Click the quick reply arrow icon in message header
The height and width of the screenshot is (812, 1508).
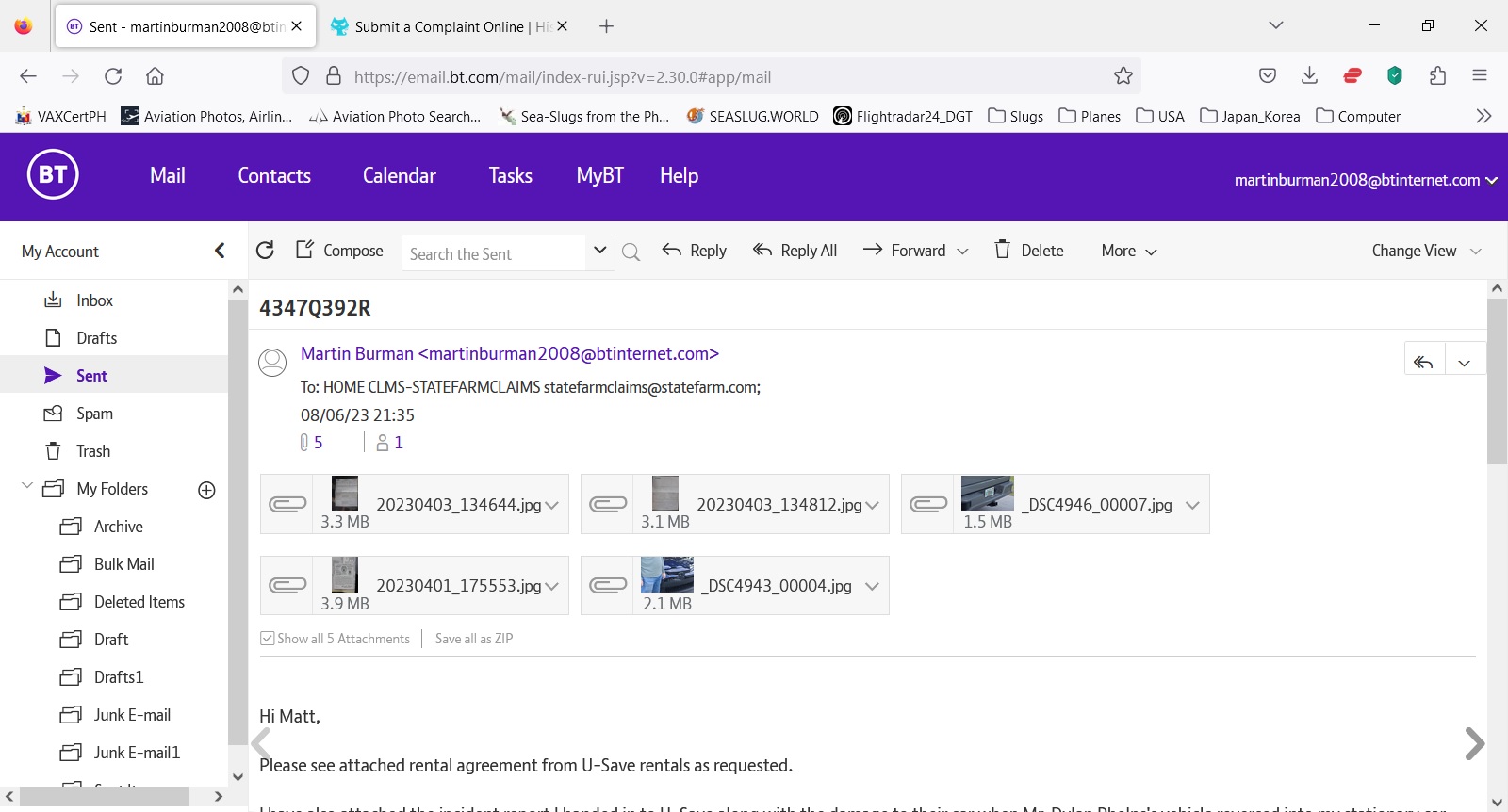tap(1423, 362)
